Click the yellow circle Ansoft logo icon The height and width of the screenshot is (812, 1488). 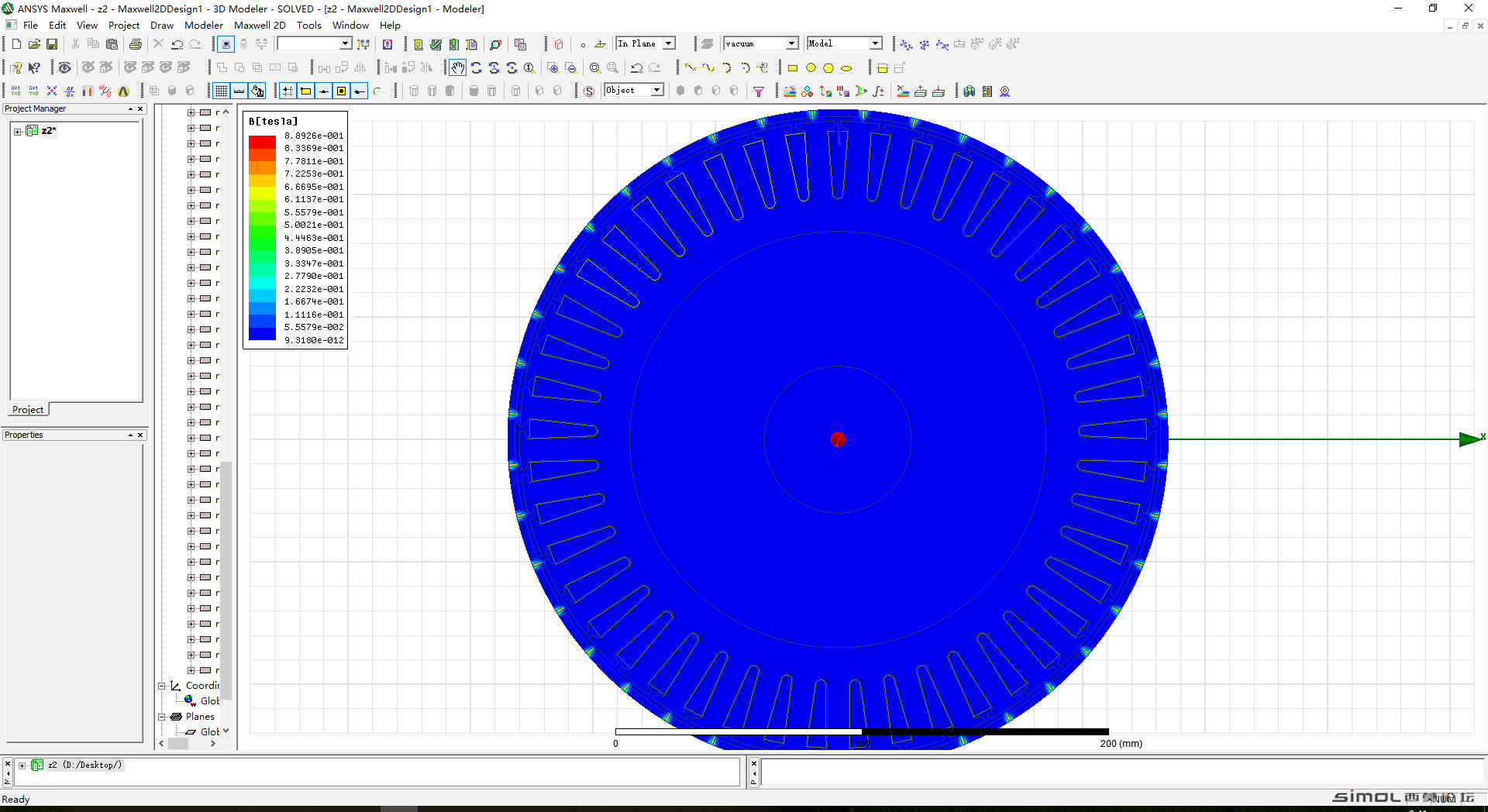point(123,91)
